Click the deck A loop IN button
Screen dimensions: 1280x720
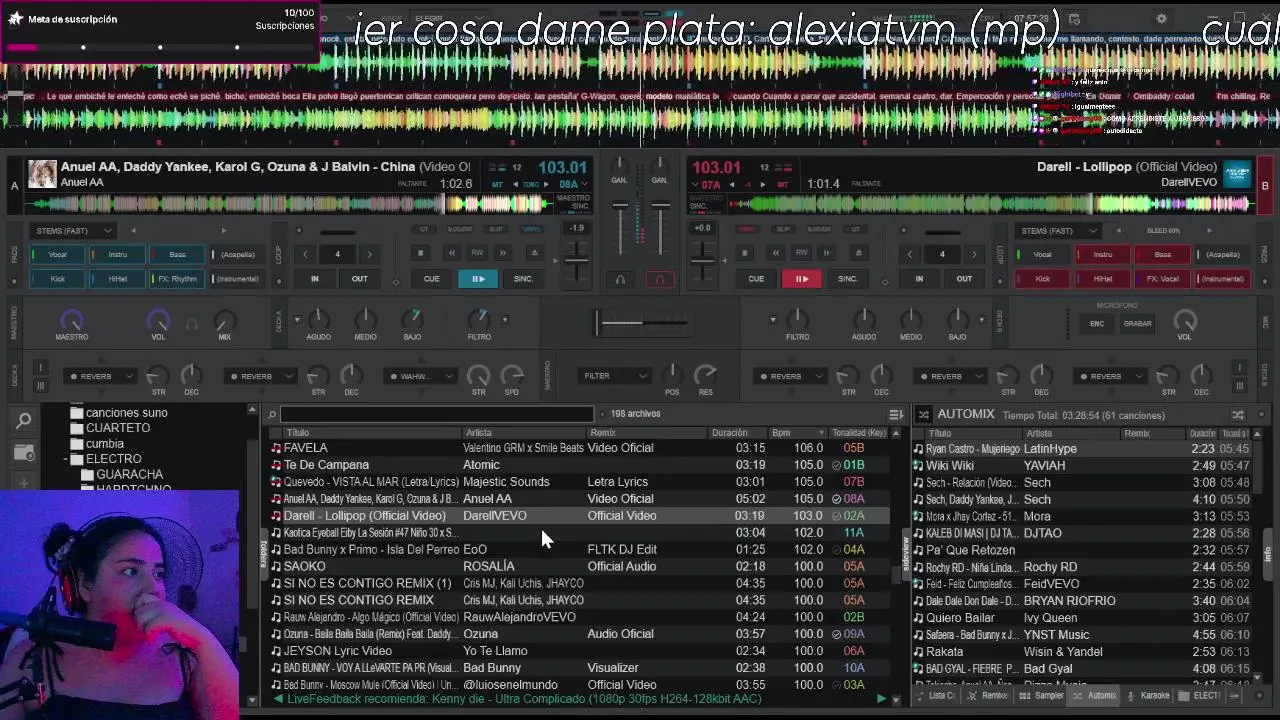314,279
